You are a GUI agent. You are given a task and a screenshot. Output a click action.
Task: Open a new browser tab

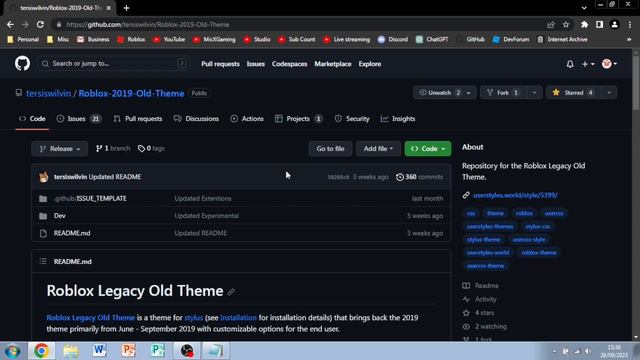127,8
